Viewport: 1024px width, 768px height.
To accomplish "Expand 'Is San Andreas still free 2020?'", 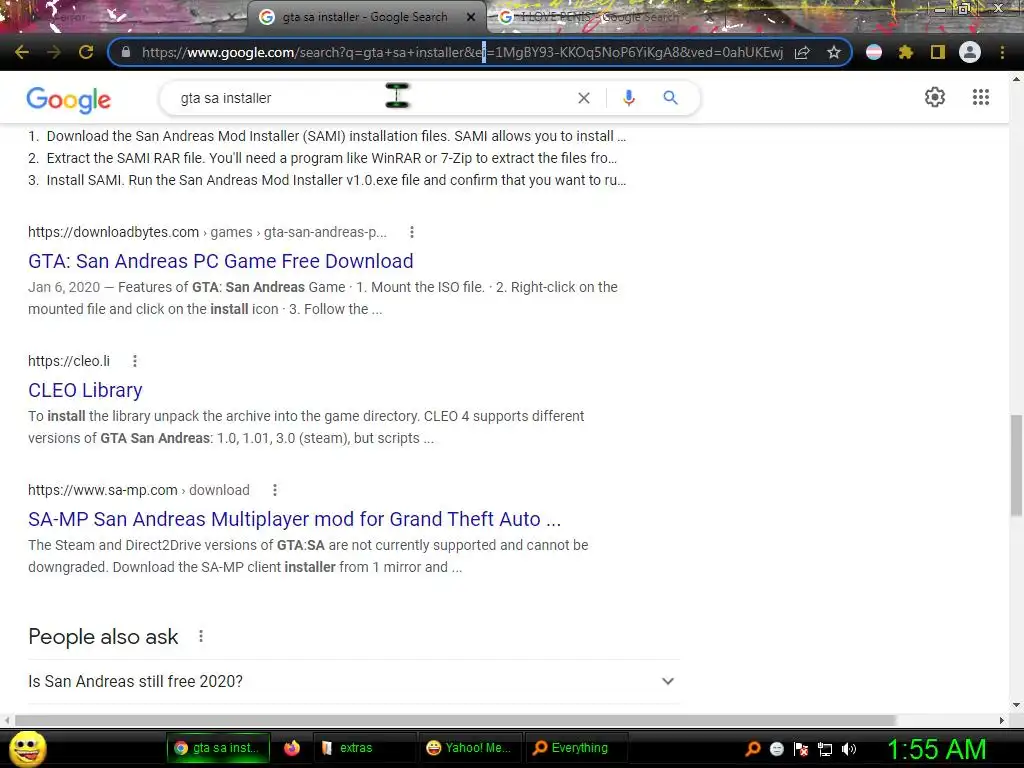I will pyautogui.click(x=353, y=681).
